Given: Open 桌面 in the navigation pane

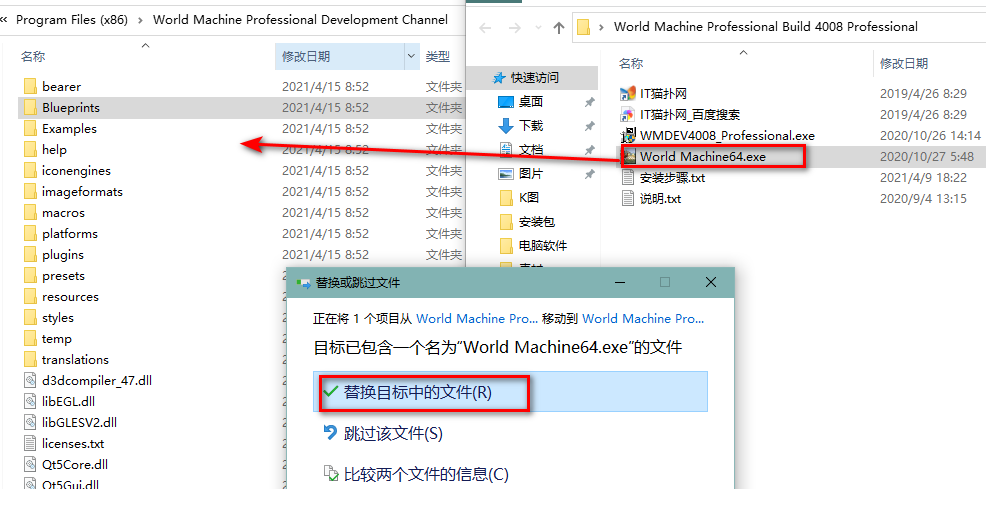Looking at the screenshot, I should [531, 102].
